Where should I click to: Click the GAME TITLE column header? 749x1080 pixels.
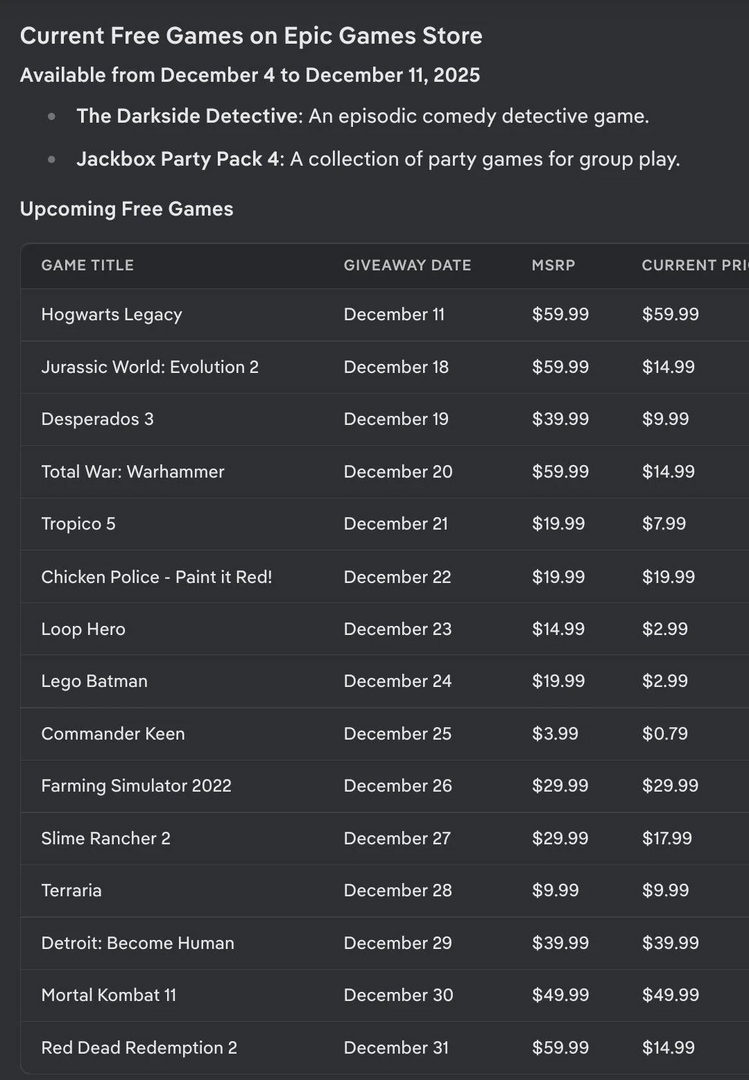tap(87, 265)
